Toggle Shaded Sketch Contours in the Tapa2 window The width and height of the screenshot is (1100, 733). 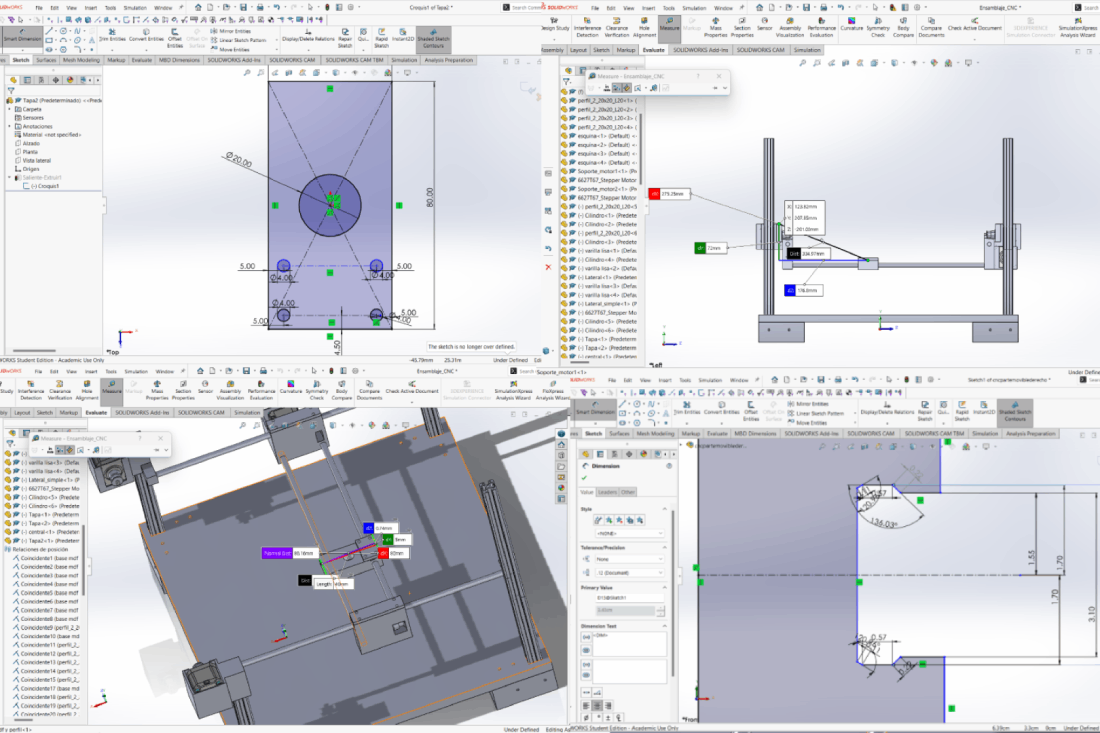[x=434, y=39]
